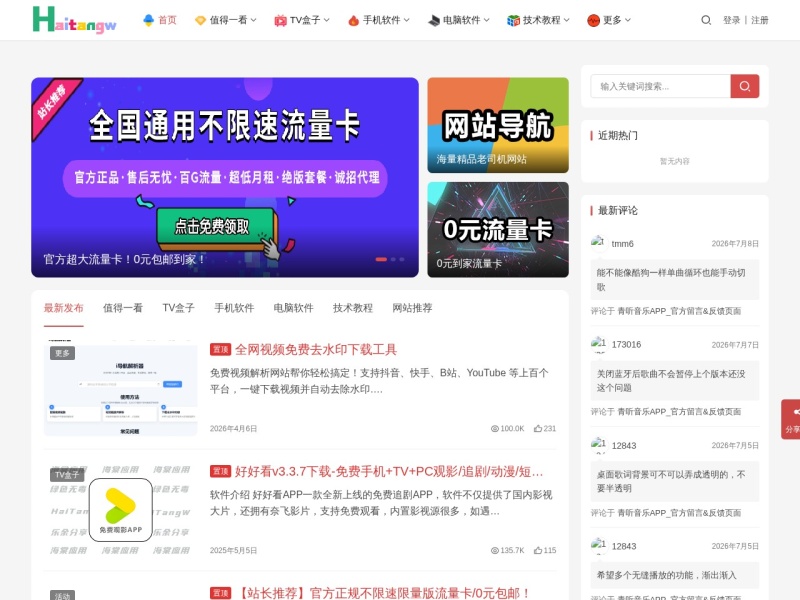
Task: Open the 全国通用不限速流量卡 banner slide
Action: [225, 178]
